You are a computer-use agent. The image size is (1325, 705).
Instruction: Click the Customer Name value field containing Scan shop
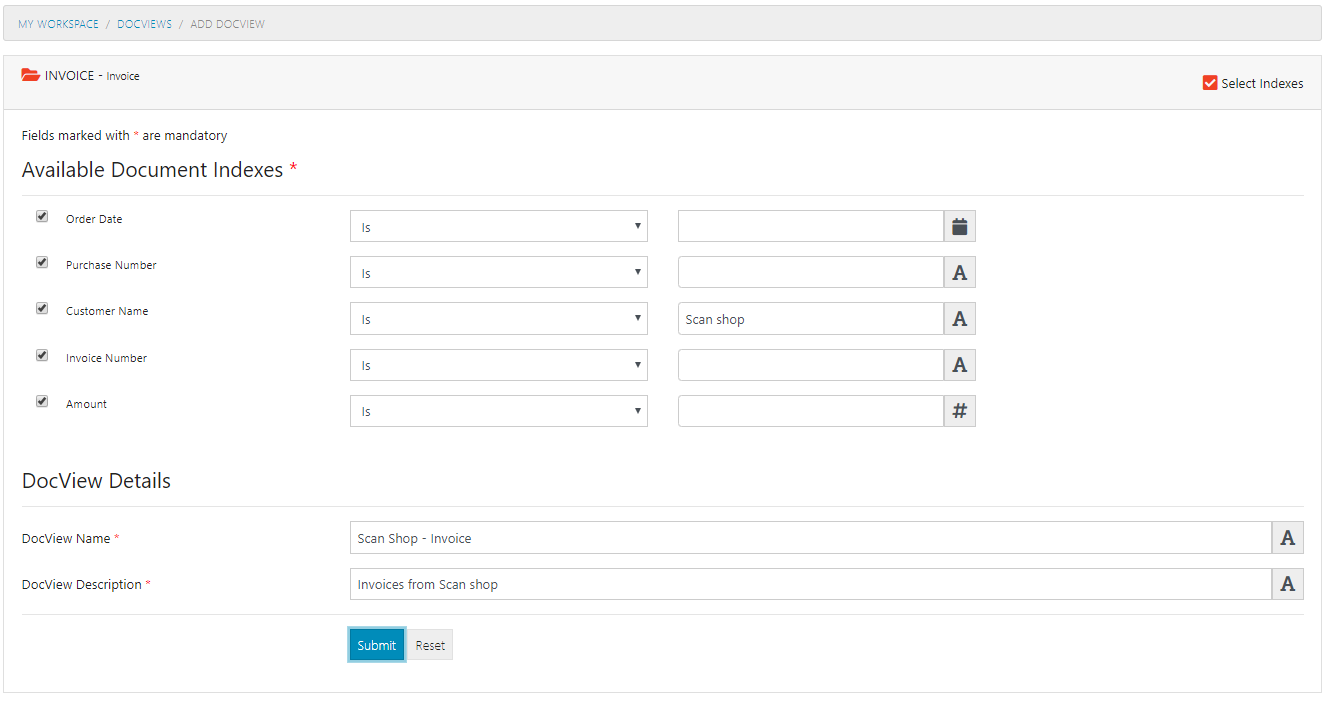point(810,318)
